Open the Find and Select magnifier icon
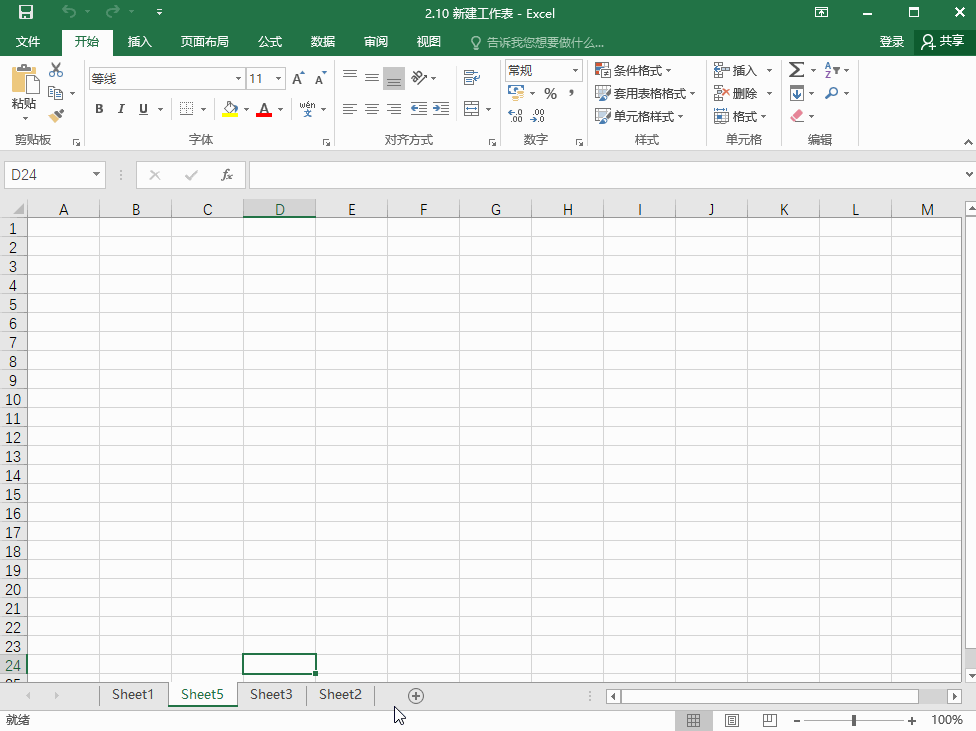Viewport: 976px width, 731px height. tap(834, 92)
